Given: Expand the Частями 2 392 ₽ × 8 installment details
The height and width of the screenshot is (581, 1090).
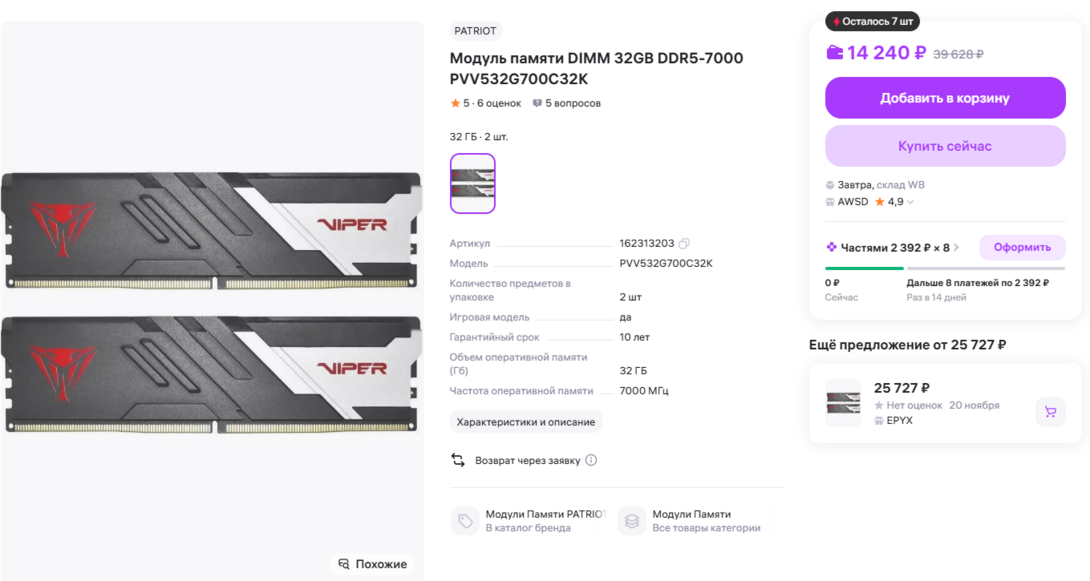Looking at the screenshot, I should tap(956, 247).
